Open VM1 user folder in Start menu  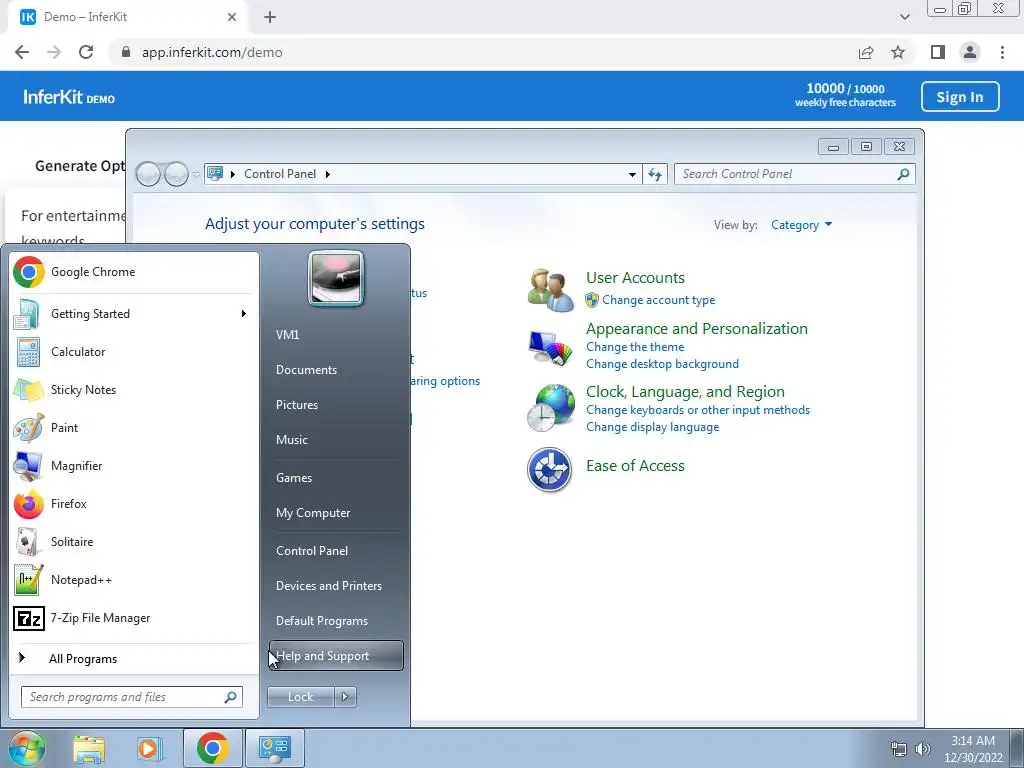click(x=336, y=334)
